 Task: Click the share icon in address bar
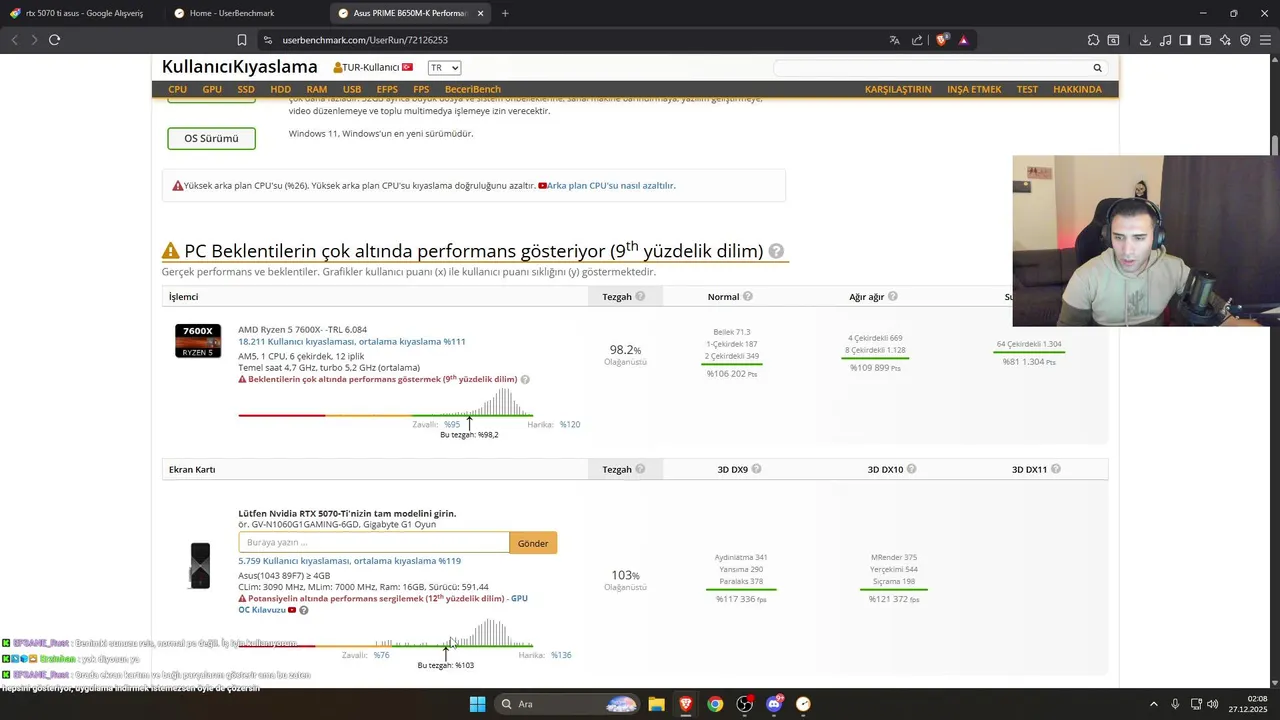pos(917,40)
